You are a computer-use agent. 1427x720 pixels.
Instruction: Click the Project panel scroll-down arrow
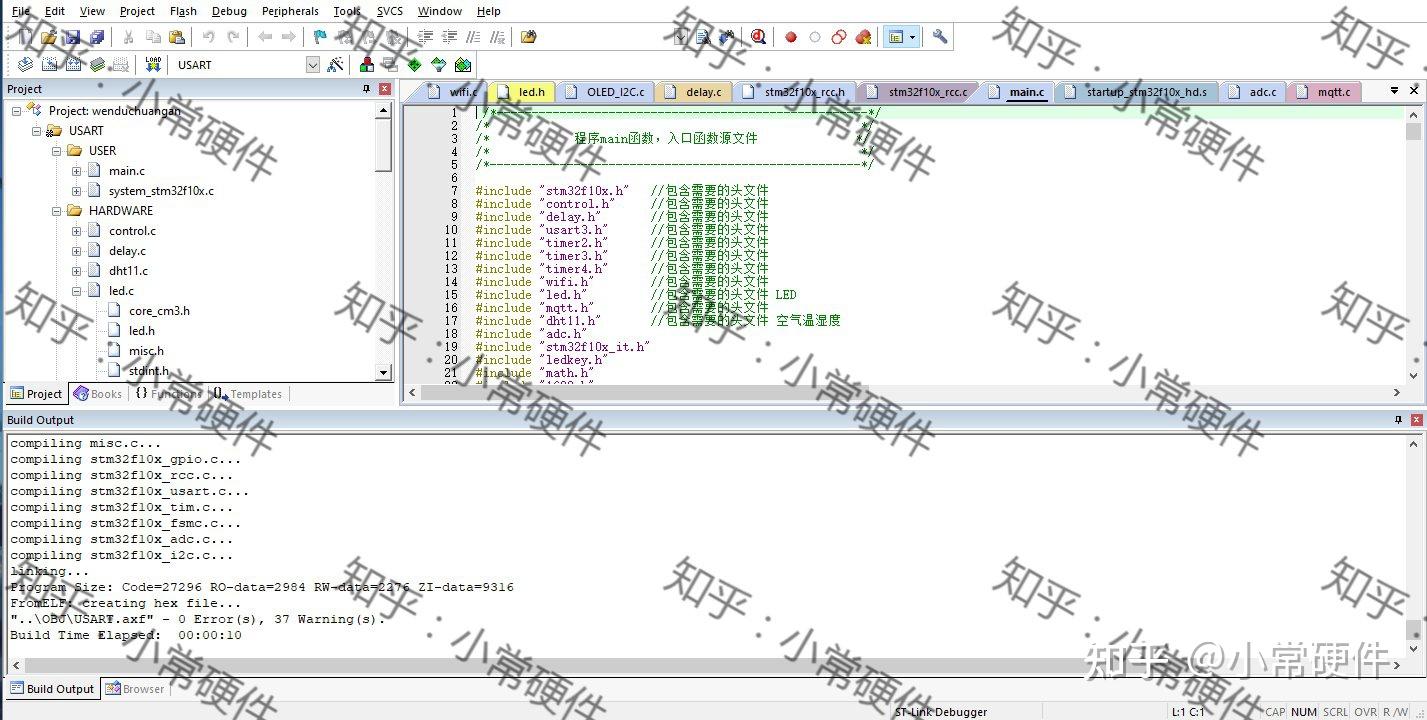point(383,372)
